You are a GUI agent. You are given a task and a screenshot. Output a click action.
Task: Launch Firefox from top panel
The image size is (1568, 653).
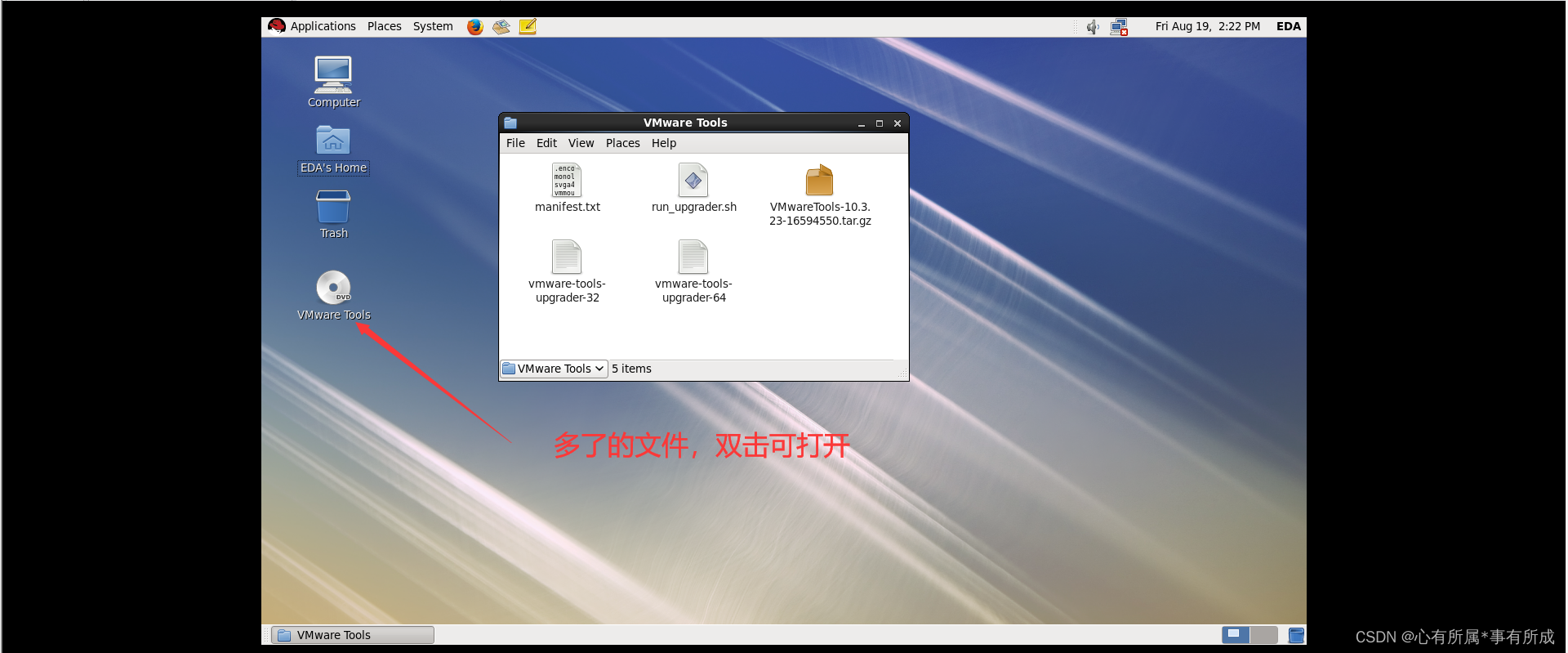coord(475,27)
